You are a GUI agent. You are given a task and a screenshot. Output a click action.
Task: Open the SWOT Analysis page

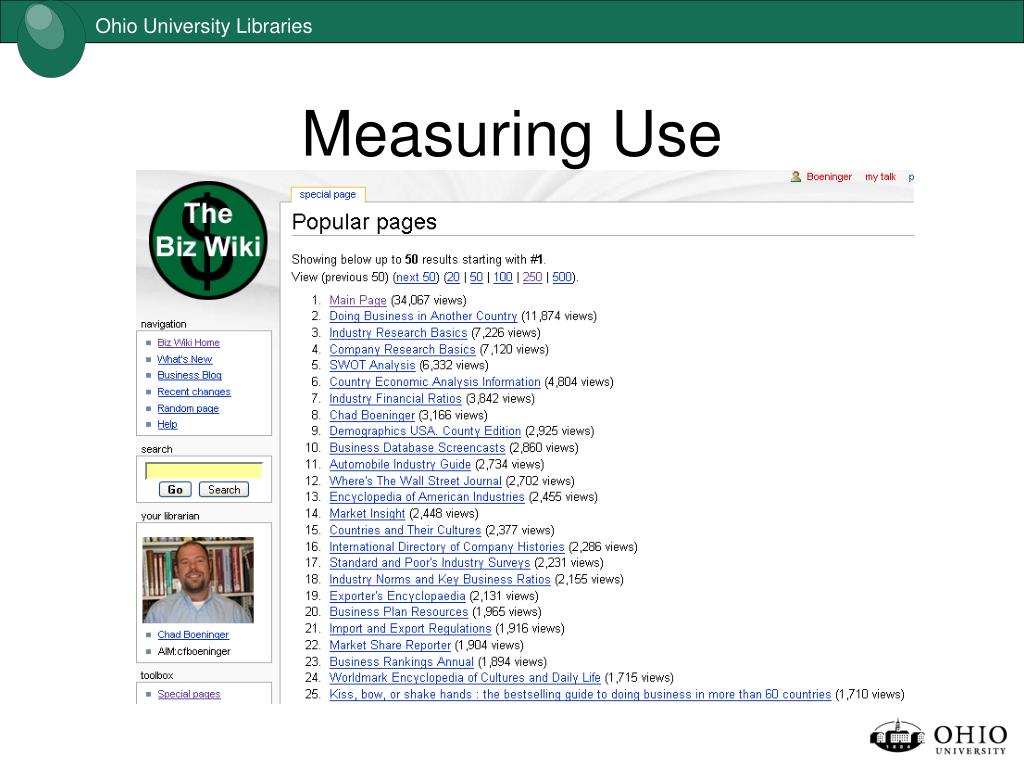coord(372,365)
